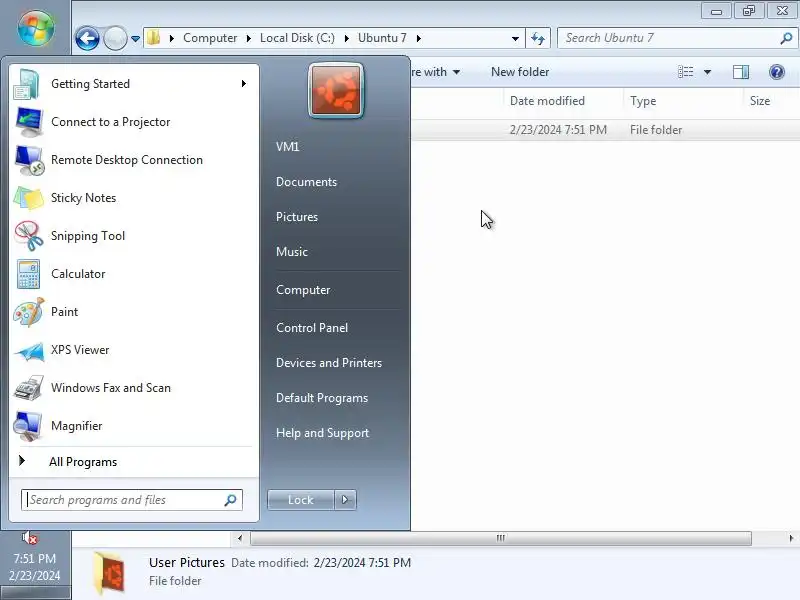Screen dimensions: 800x600
Task: Sort by Size column header
Action: (770, 101)
